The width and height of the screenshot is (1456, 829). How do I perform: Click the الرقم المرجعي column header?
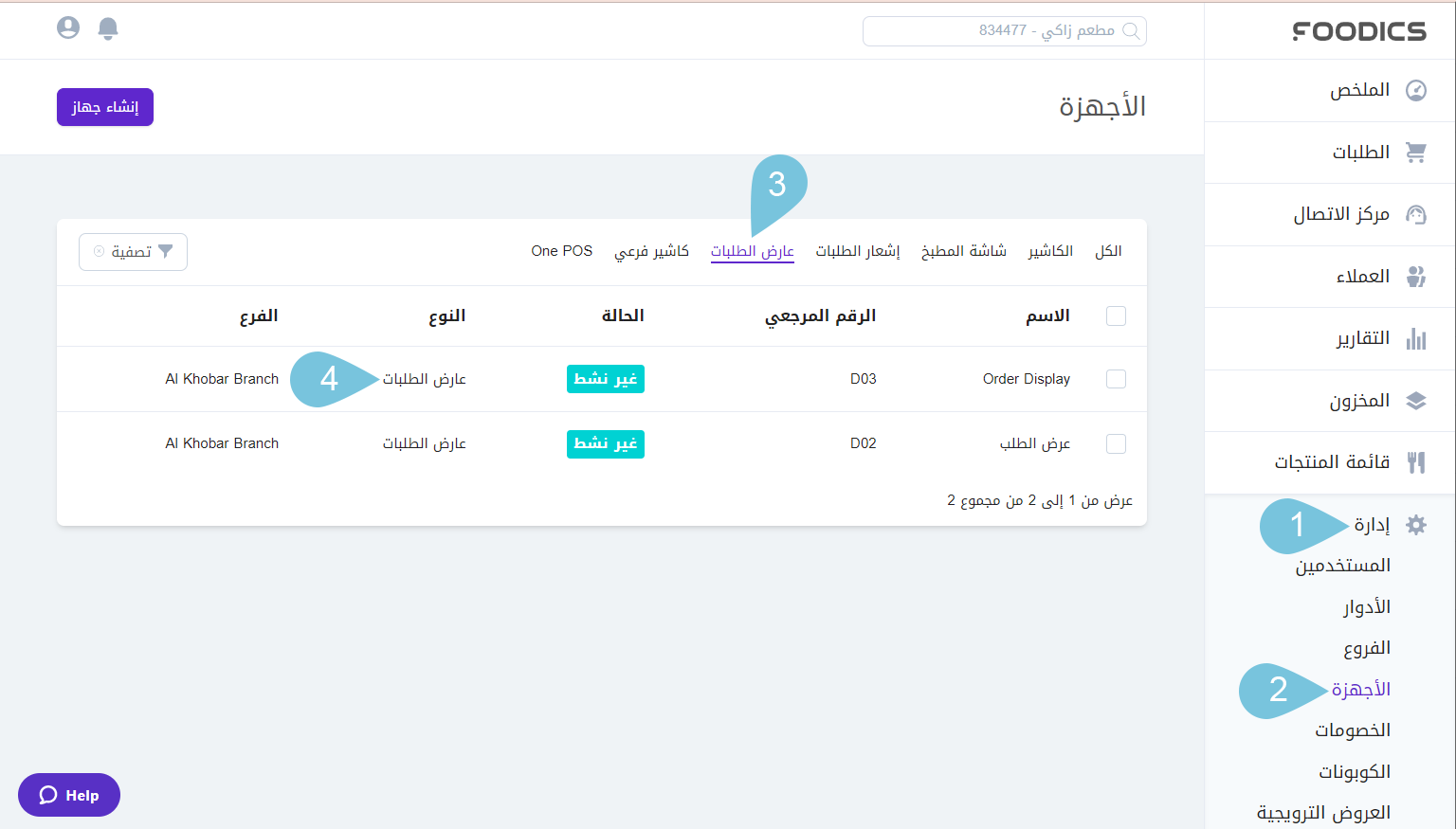click(820, 315)
